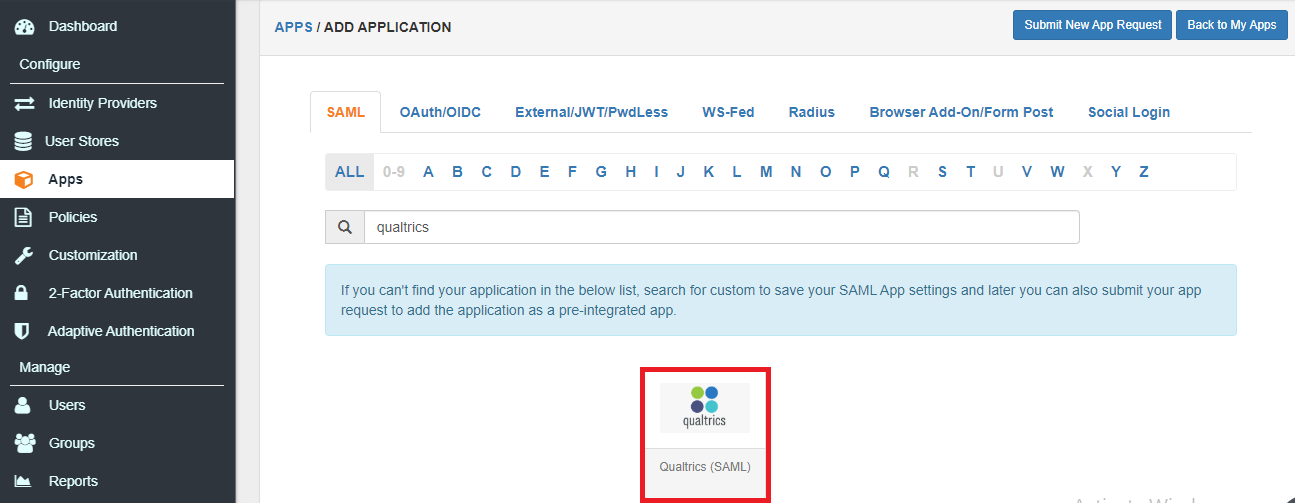Screen dimensions: 1295x503
Task: Filter apps by letter Q
Action: click(x=884, y=172)
